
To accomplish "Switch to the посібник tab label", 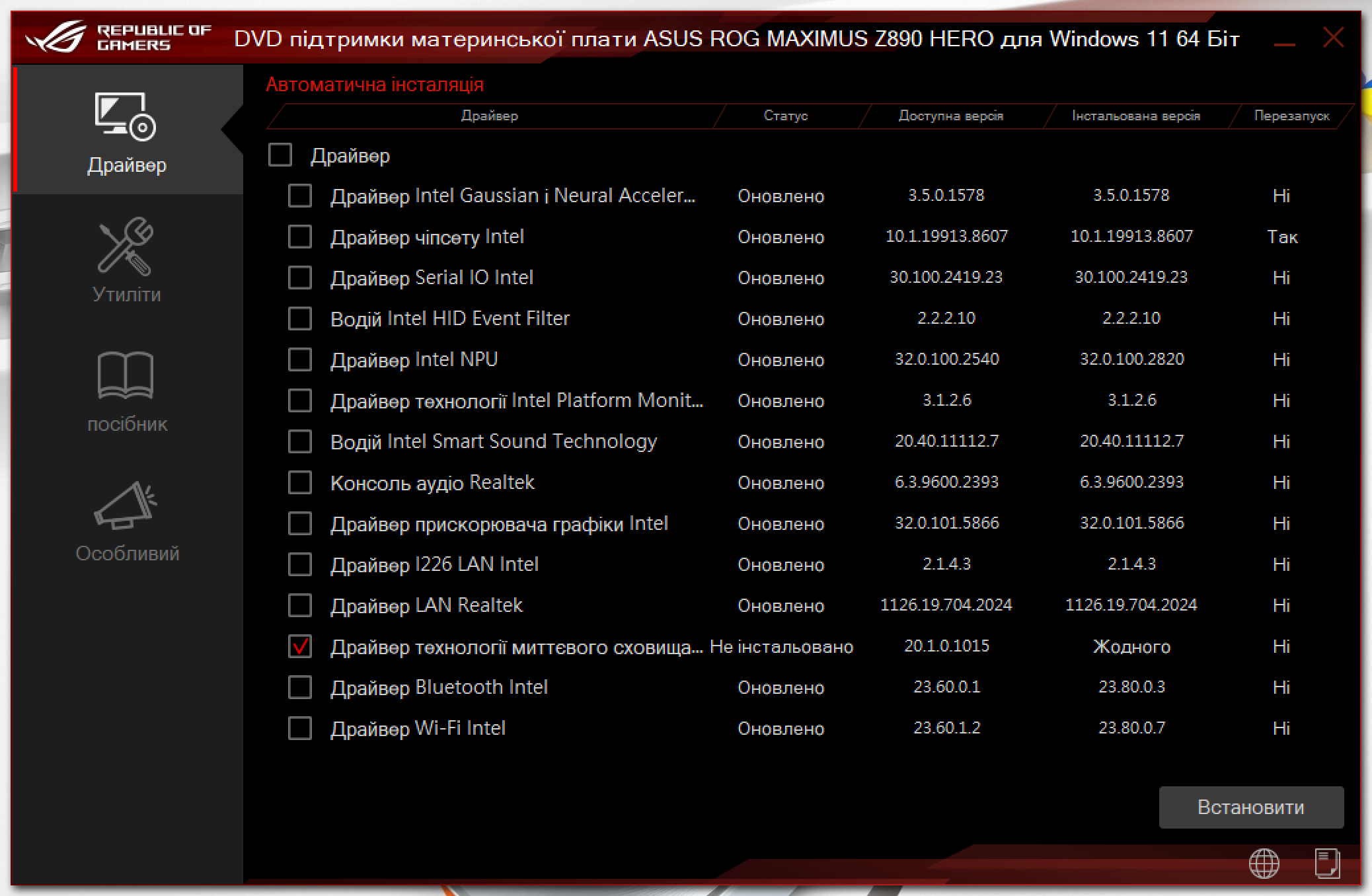I will [x=127, y=424].
